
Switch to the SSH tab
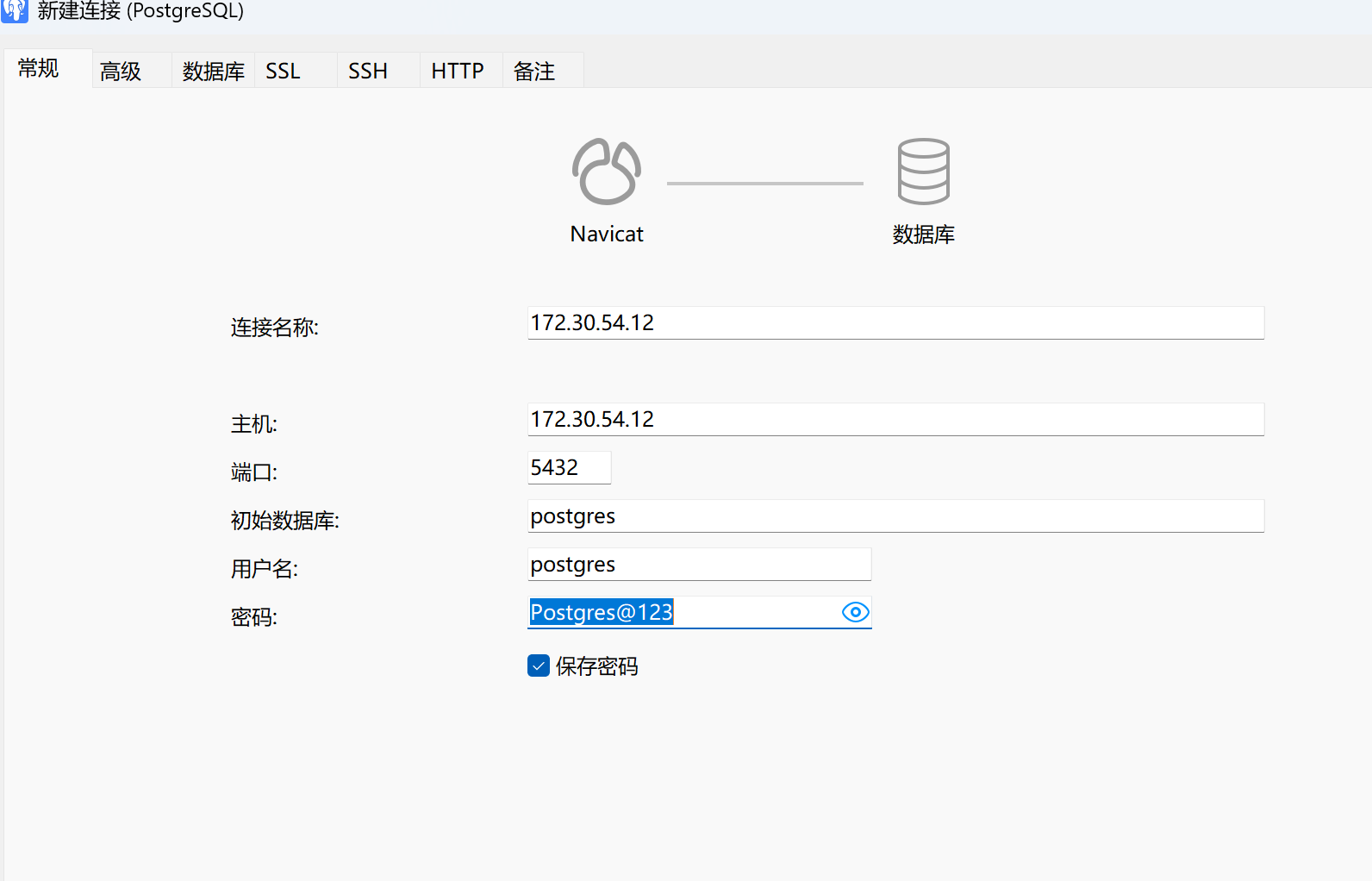378,71
